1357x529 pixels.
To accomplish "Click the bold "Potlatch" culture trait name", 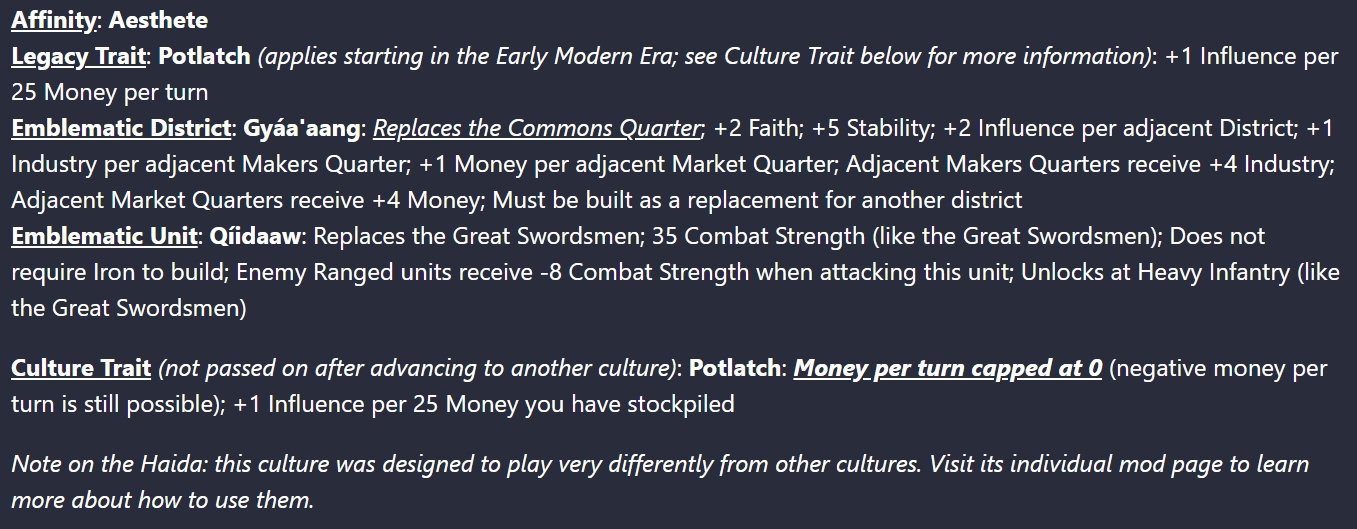I will (735, 368).
